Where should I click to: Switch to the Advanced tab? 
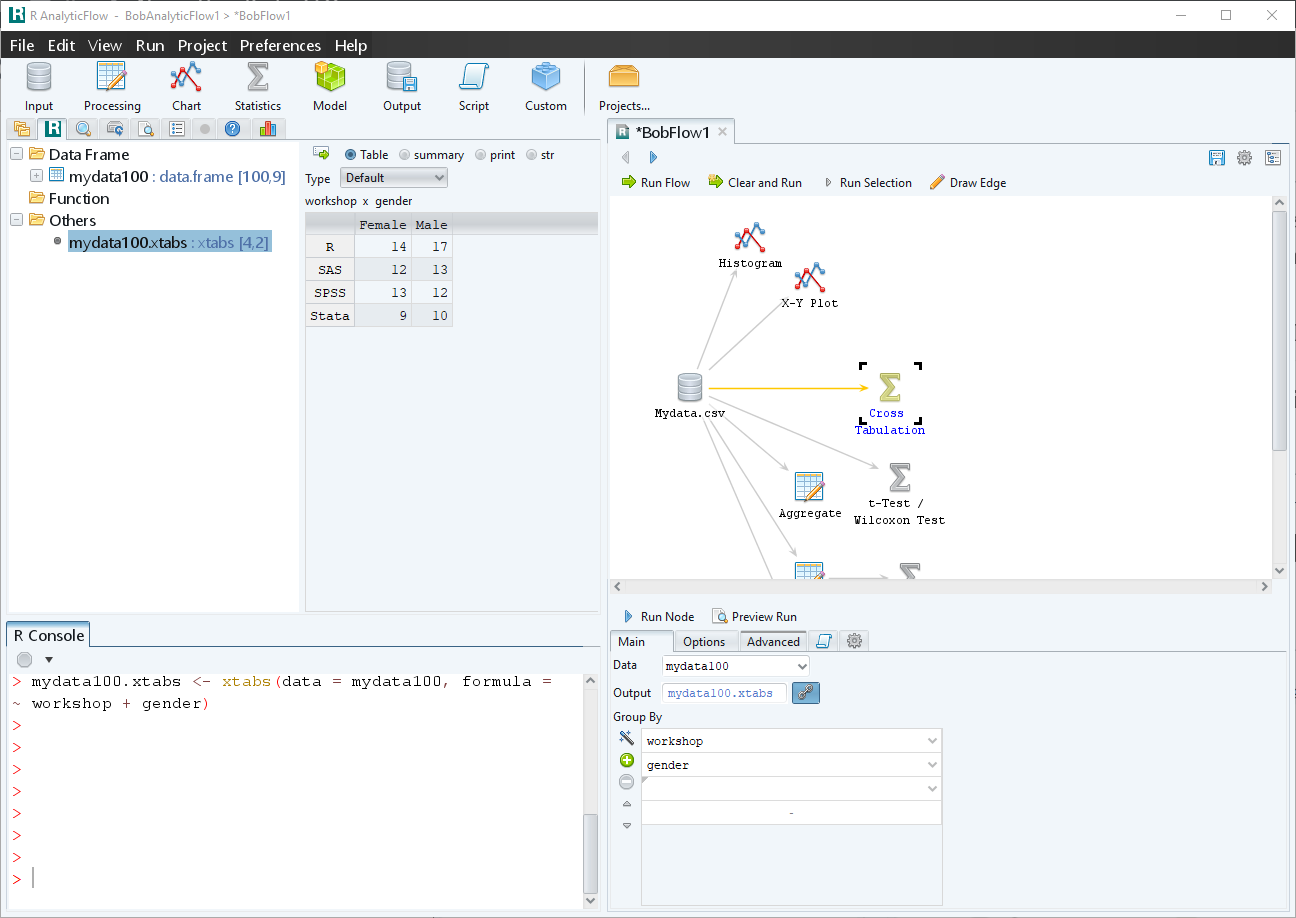pos(773,642)
